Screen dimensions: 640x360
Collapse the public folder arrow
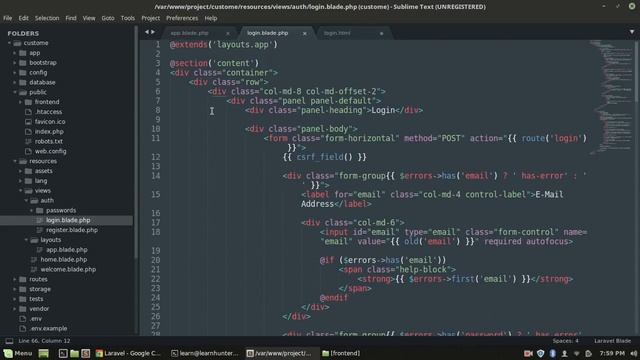[15, 92]
